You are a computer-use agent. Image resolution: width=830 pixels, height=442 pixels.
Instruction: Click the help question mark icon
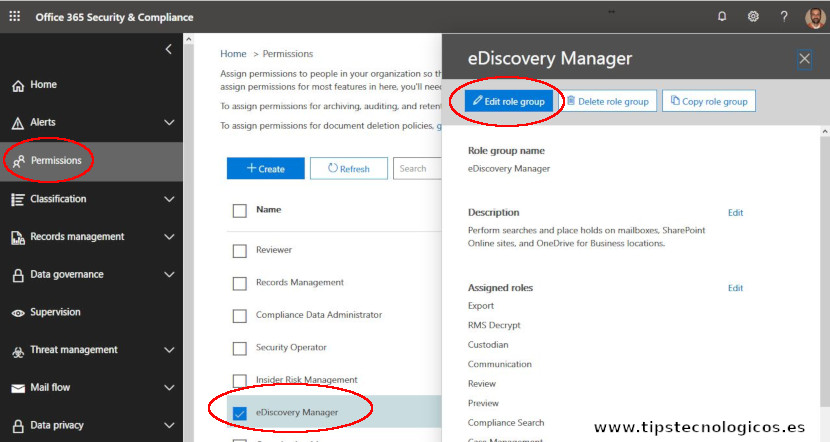(x=784, y=17)
